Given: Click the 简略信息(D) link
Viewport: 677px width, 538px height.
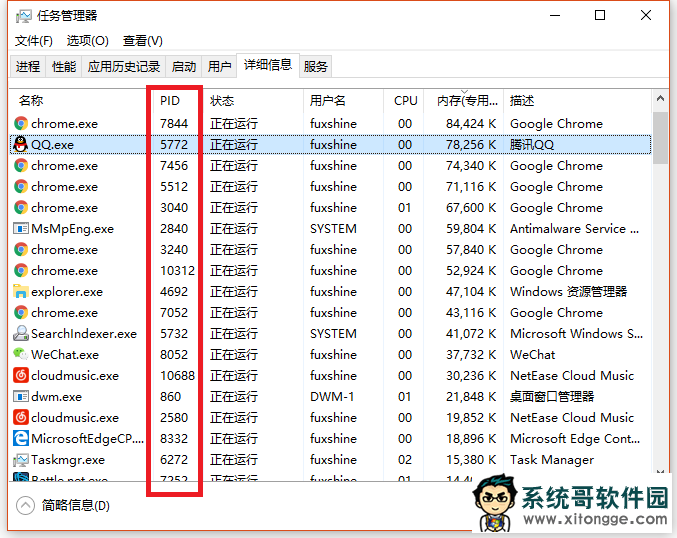Looking at the screenshot, I should 76,506.
